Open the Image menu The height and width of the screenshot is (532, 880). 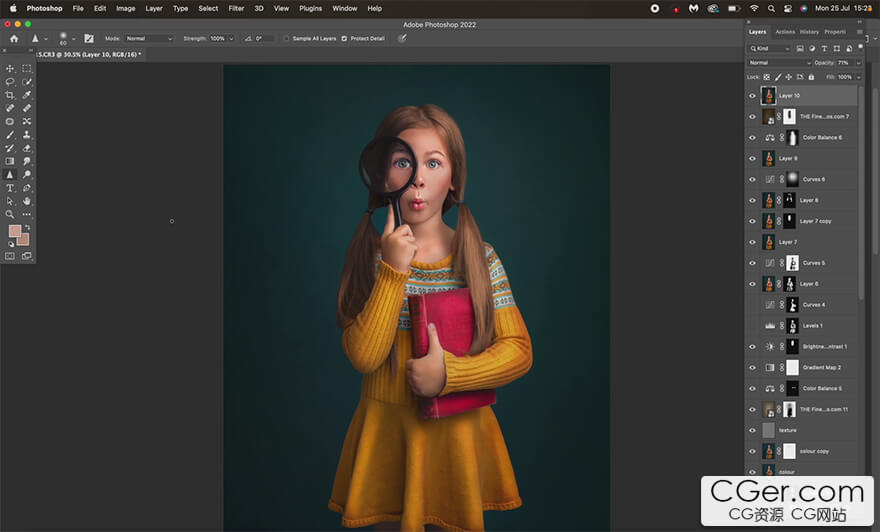[126, 8]
